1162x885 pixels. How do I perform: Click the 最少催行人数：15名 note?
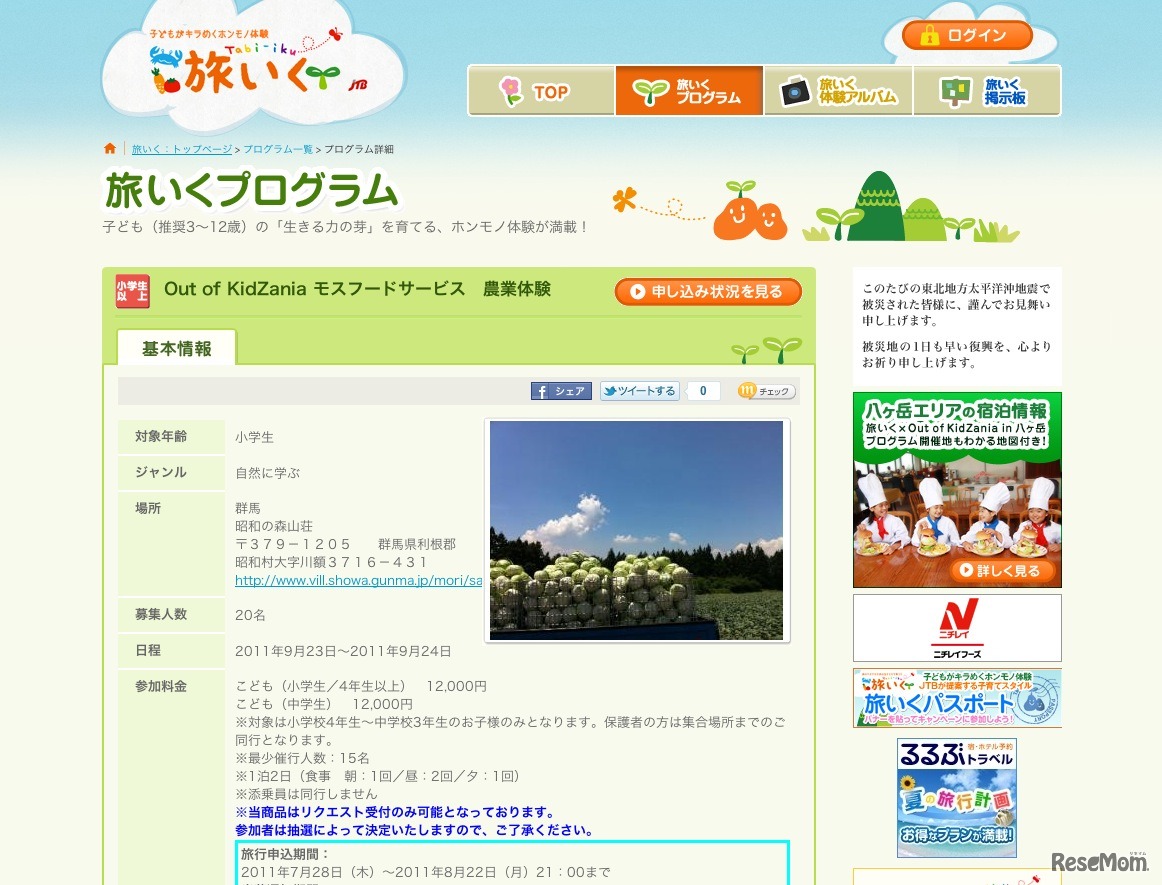click(x=302, y=758)
